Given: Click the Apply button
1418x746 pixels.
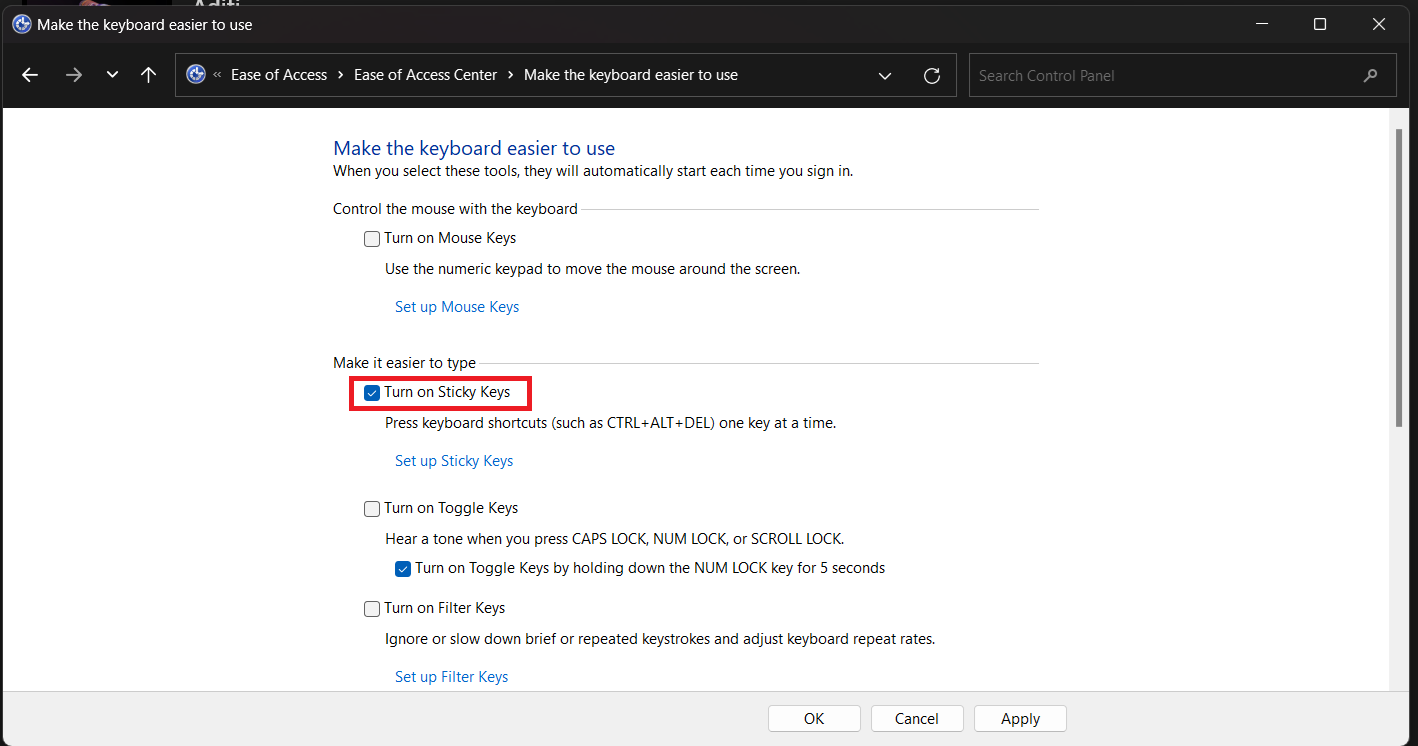Looking at the screenshot, I should (1020, 719).
